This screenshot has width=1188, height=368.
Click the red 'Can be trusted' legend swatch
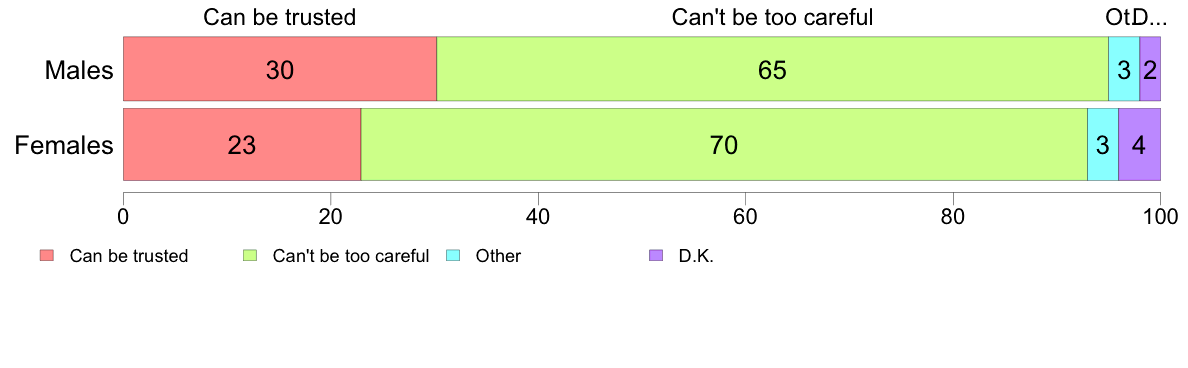47,256
